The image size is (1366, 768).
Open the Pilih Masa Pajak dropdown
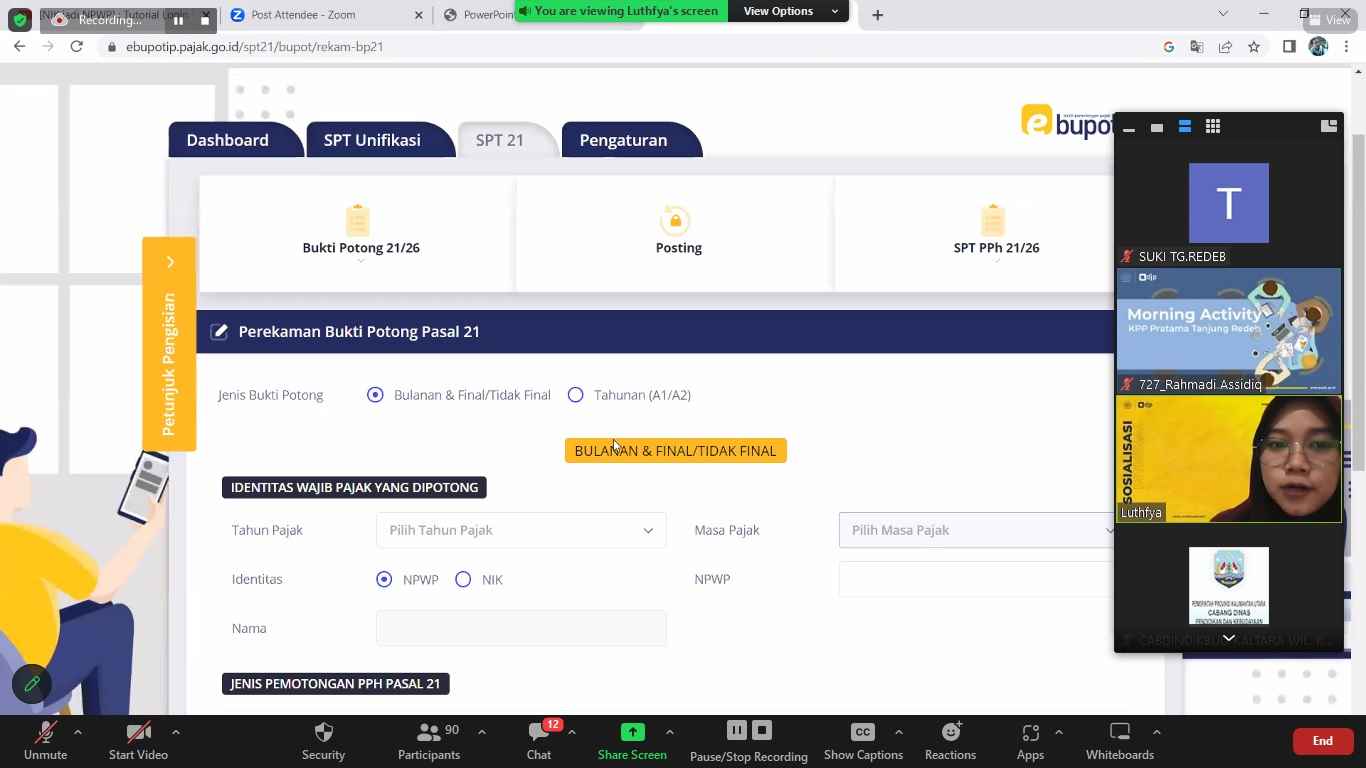[975, 531]
